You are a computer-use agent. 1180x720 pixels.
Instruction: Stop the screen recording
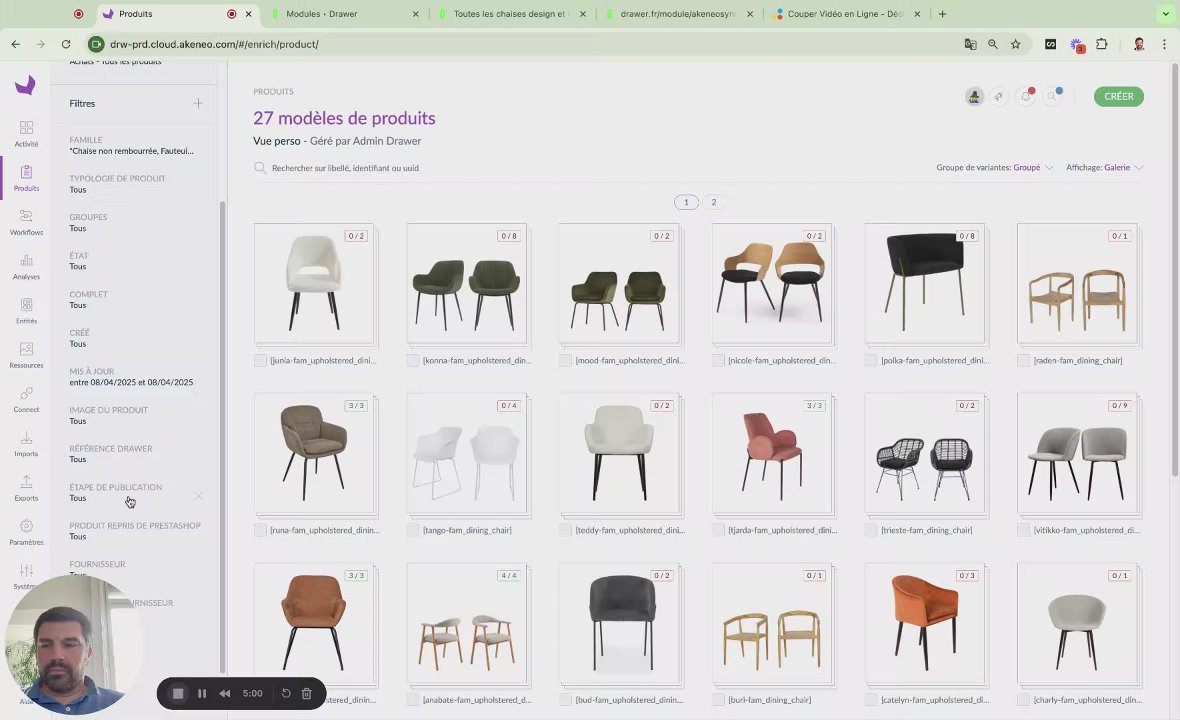click(178, 694)
